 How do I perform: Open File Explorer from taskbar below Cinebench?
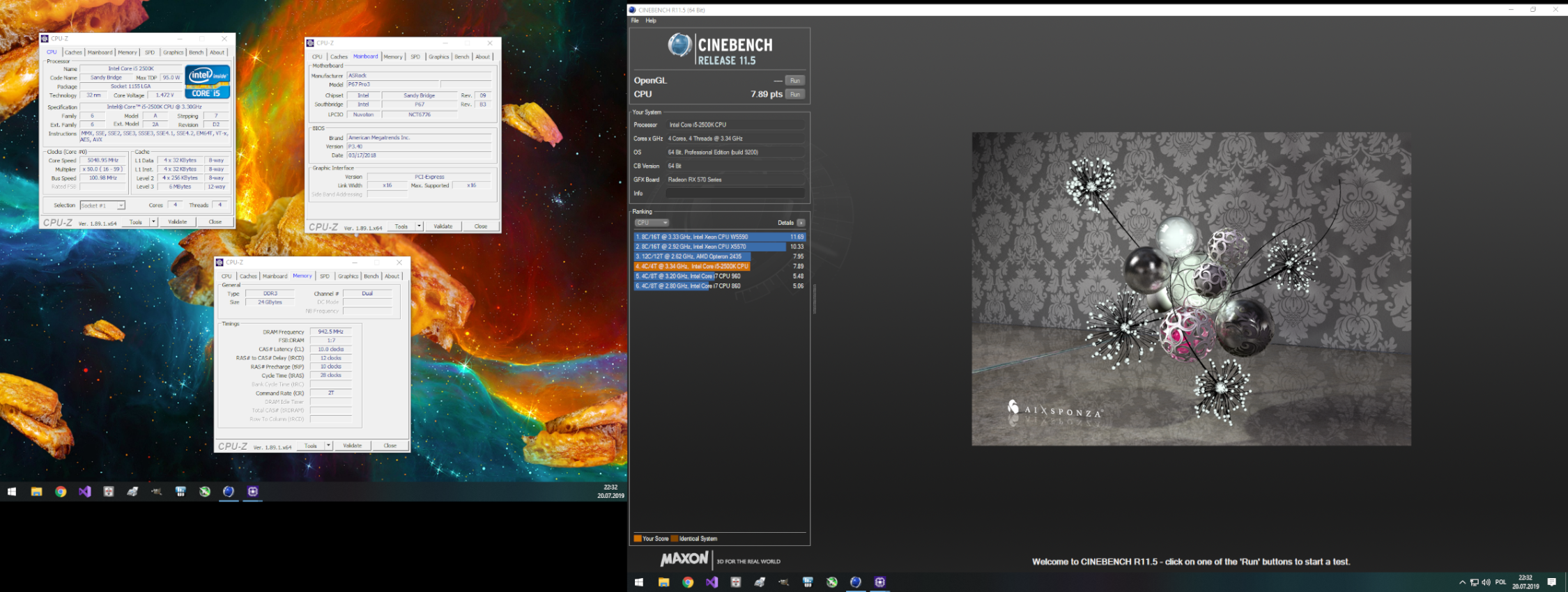pos(663,582)
